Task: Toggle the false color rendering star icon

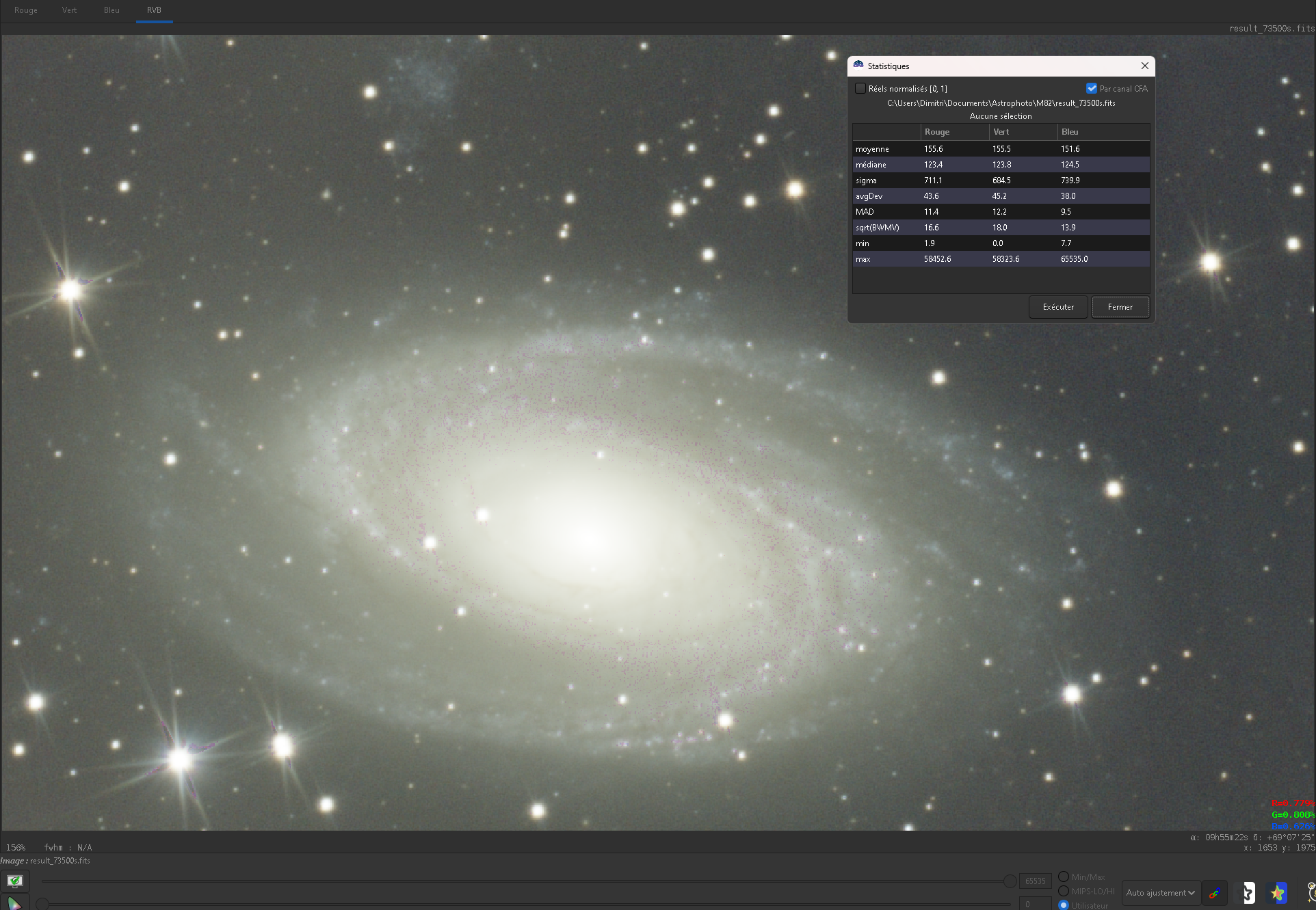Action: click(1277, 893)
